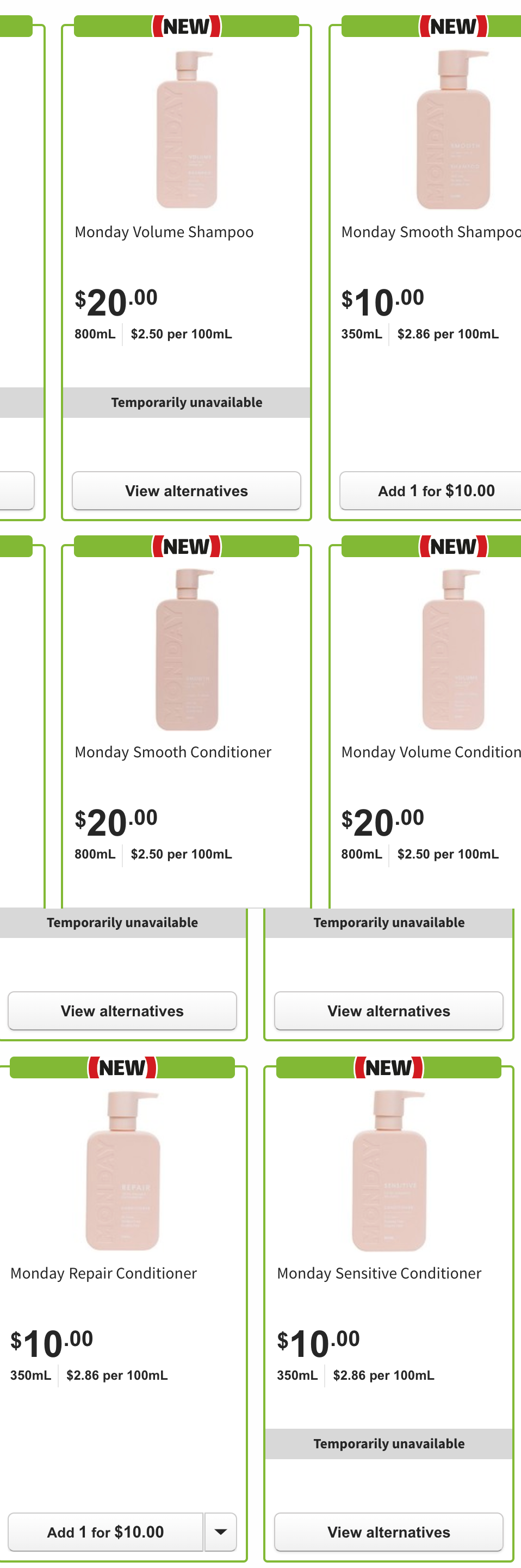
Task: Open the Monday Sensitive Conditioner bottle image
Action: 389,1170
